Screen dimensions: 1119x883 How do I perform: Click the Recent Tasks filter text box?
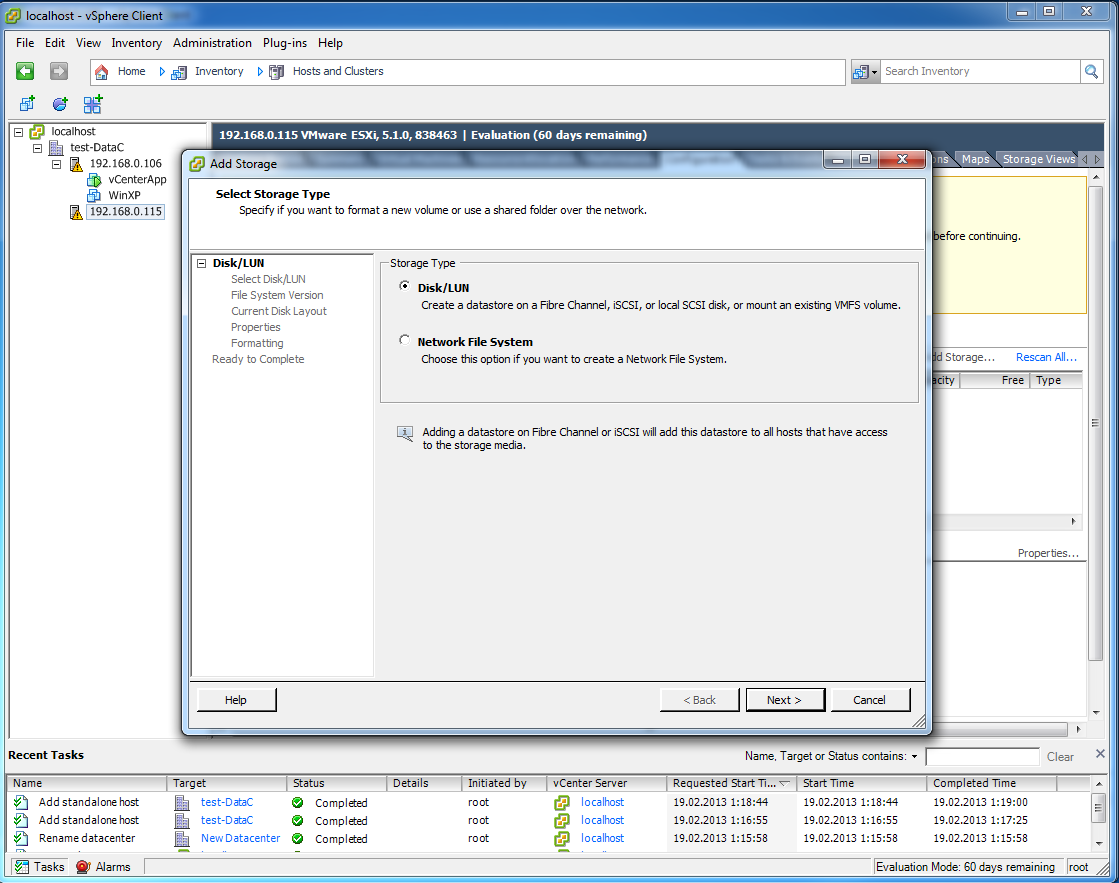[x=982, y=757]
